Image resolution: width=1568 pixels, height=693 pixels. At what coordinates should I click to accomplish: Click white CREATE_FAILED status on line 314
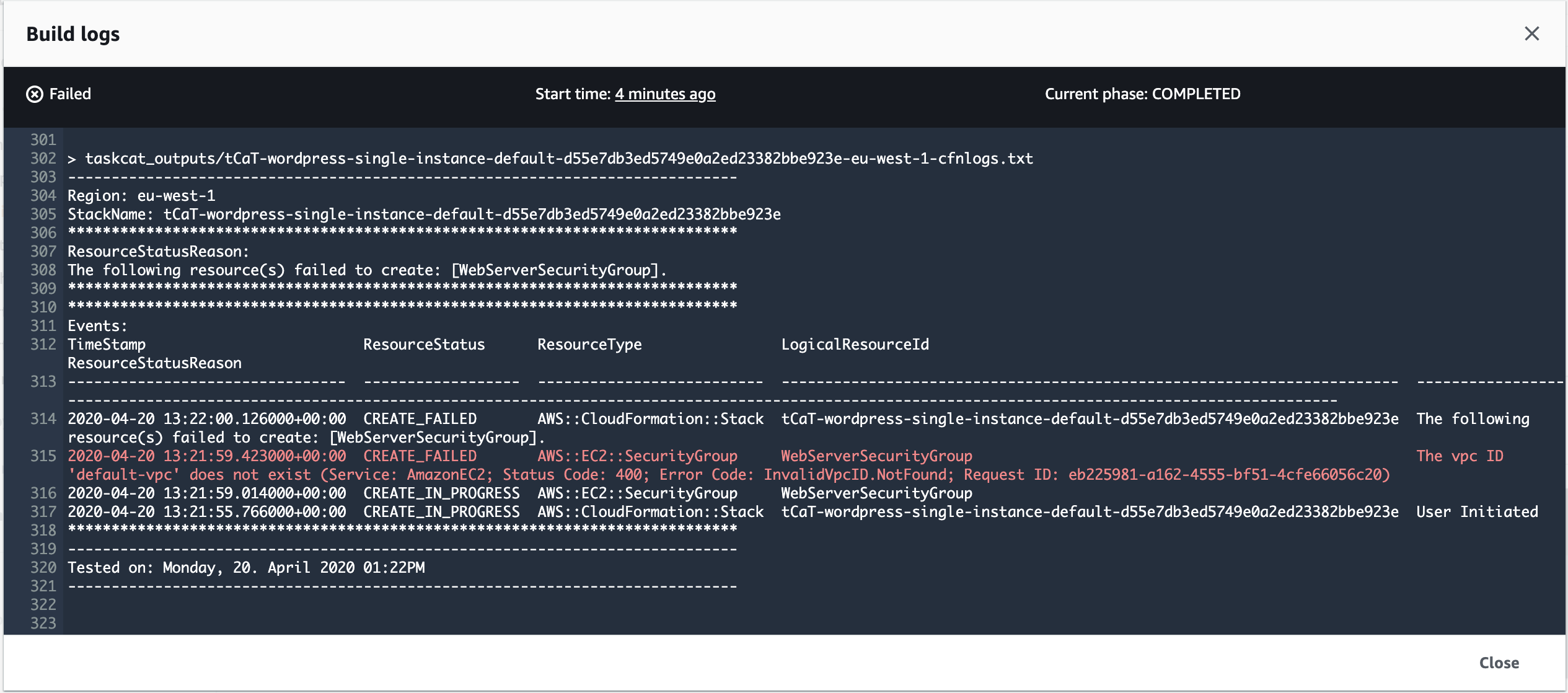point(420,419)
